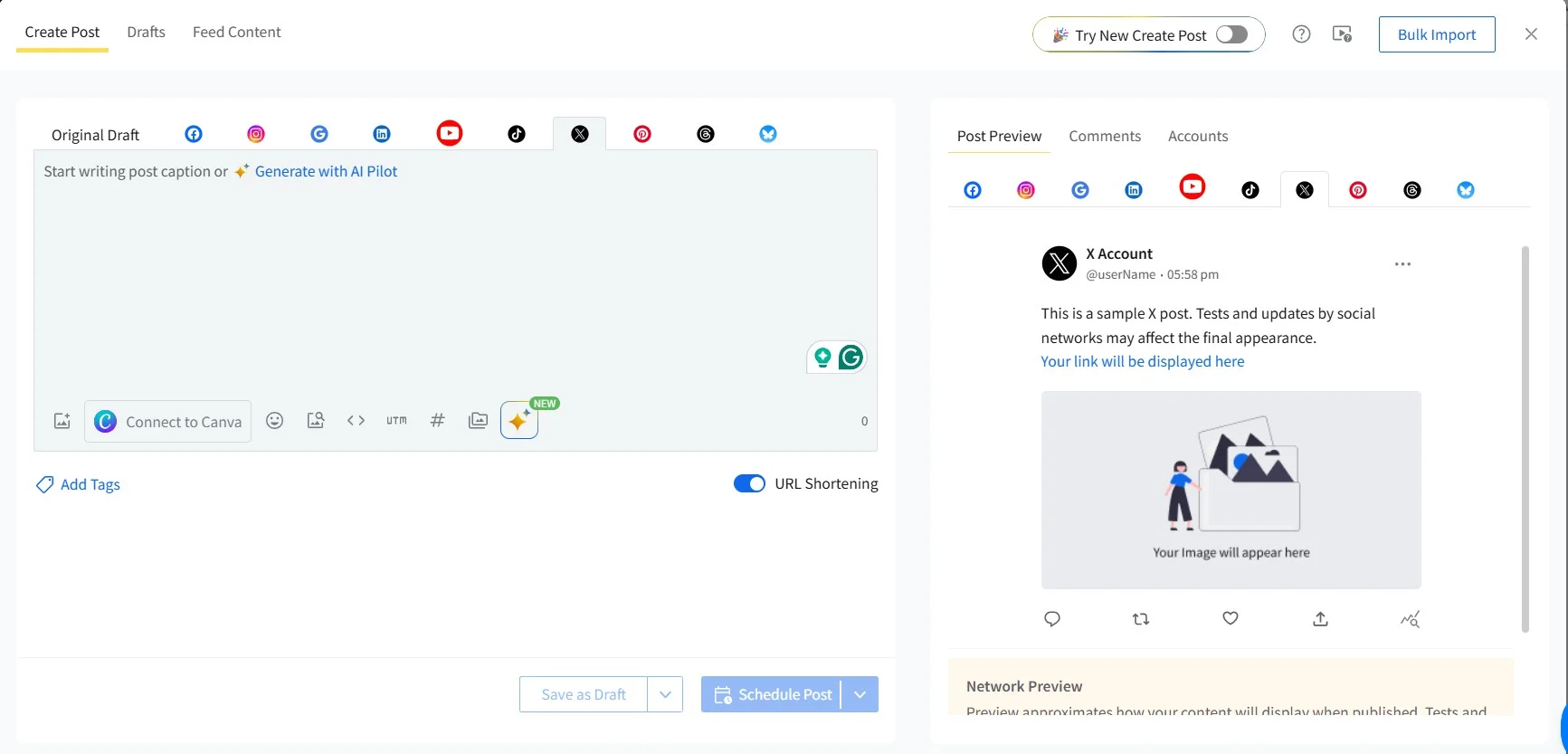The height and width of the screenshot is (754, 1568).
Task: Expand the Schedule Post dropdown arrow
Action: pyautogui.click(x=860, y=694)
